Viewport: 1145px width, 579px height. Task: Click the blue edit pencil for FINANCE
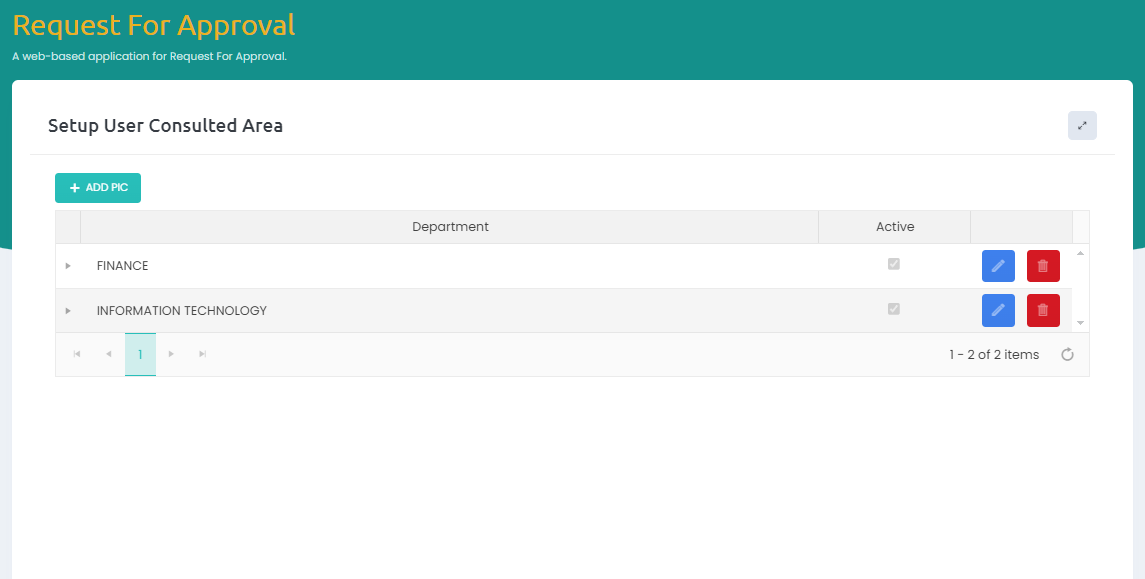pyautogui.click(x=998, y=266)
